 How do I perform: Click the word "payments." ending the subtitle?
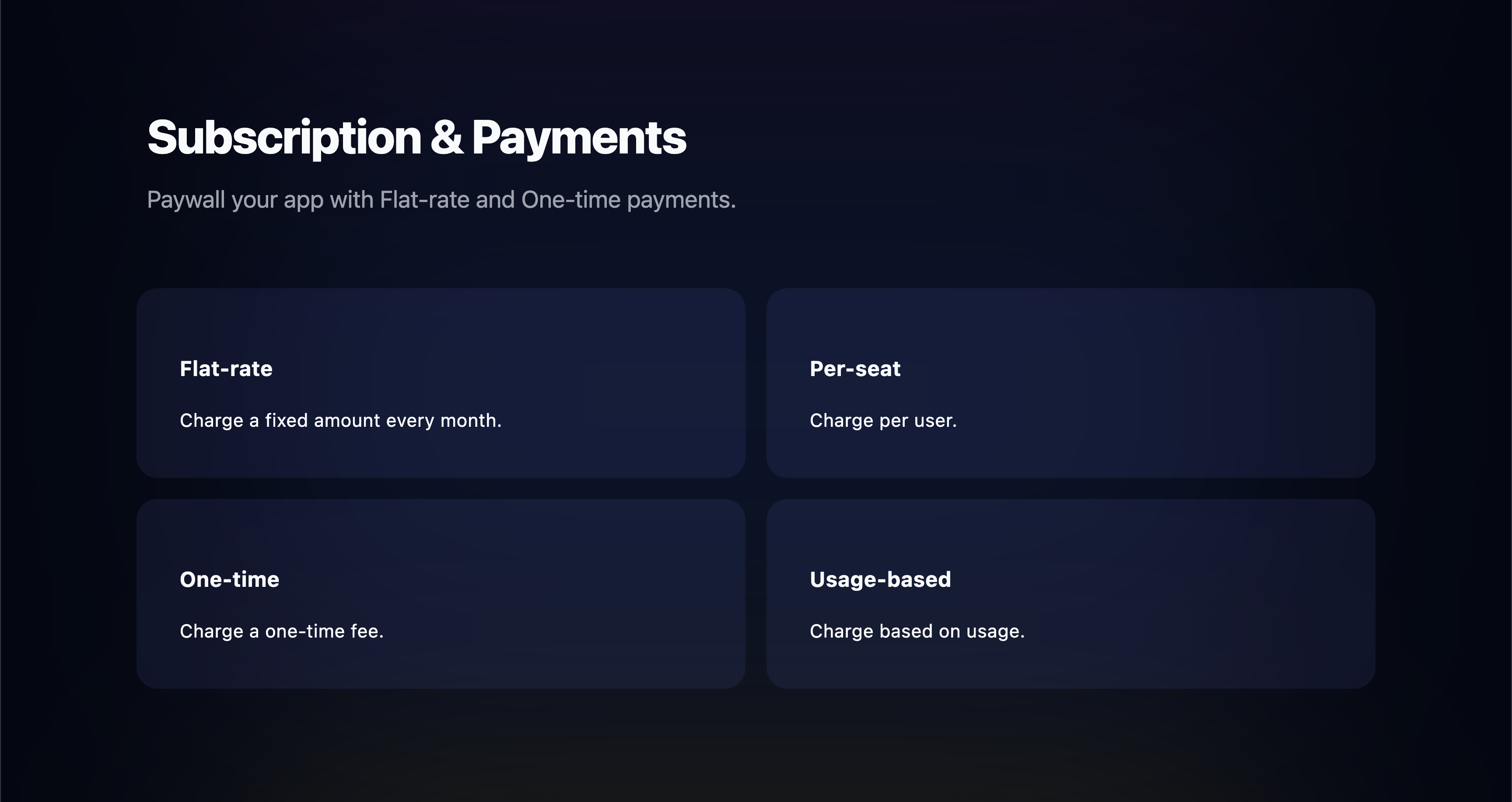point(682,201)
